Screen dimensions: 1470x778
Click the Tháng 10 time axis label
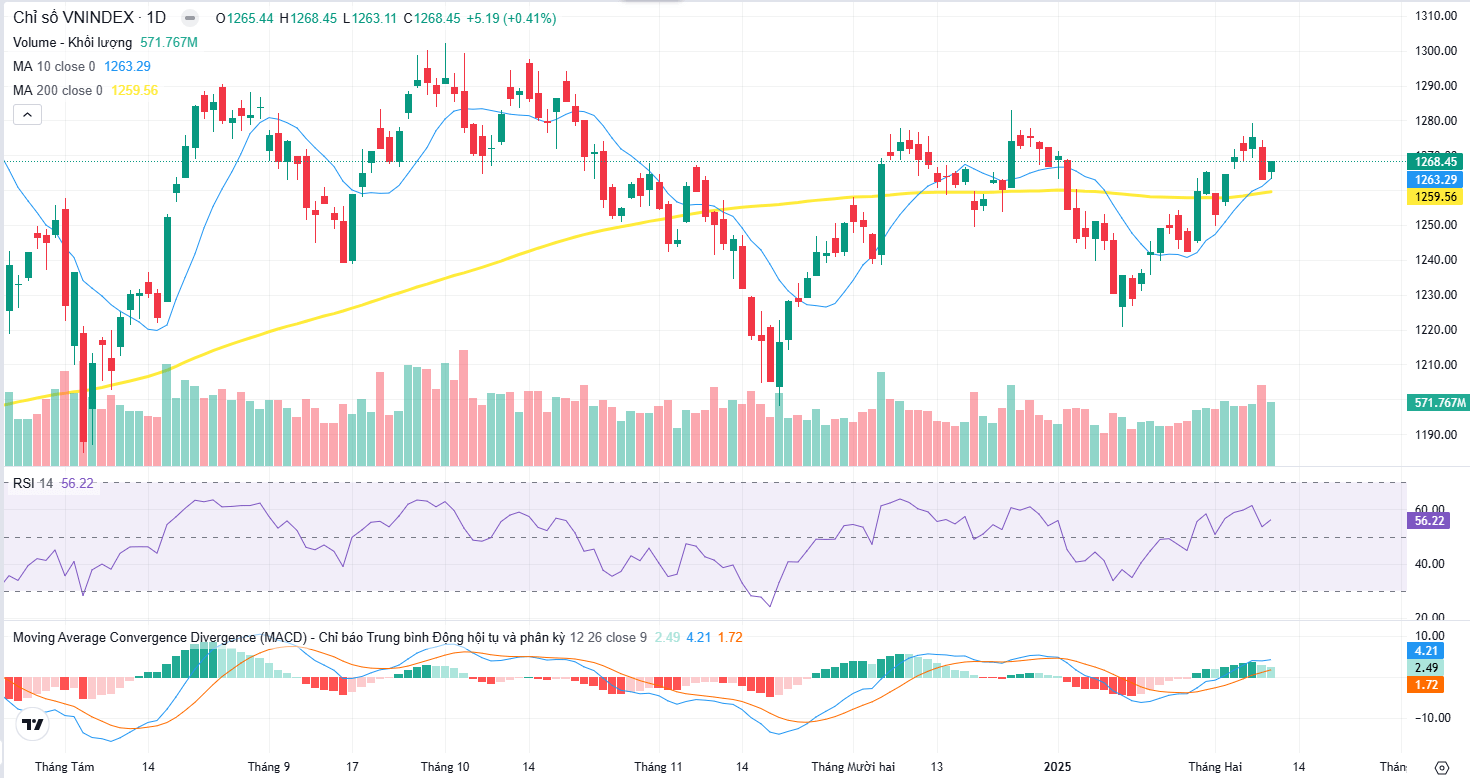click(445, 767)
